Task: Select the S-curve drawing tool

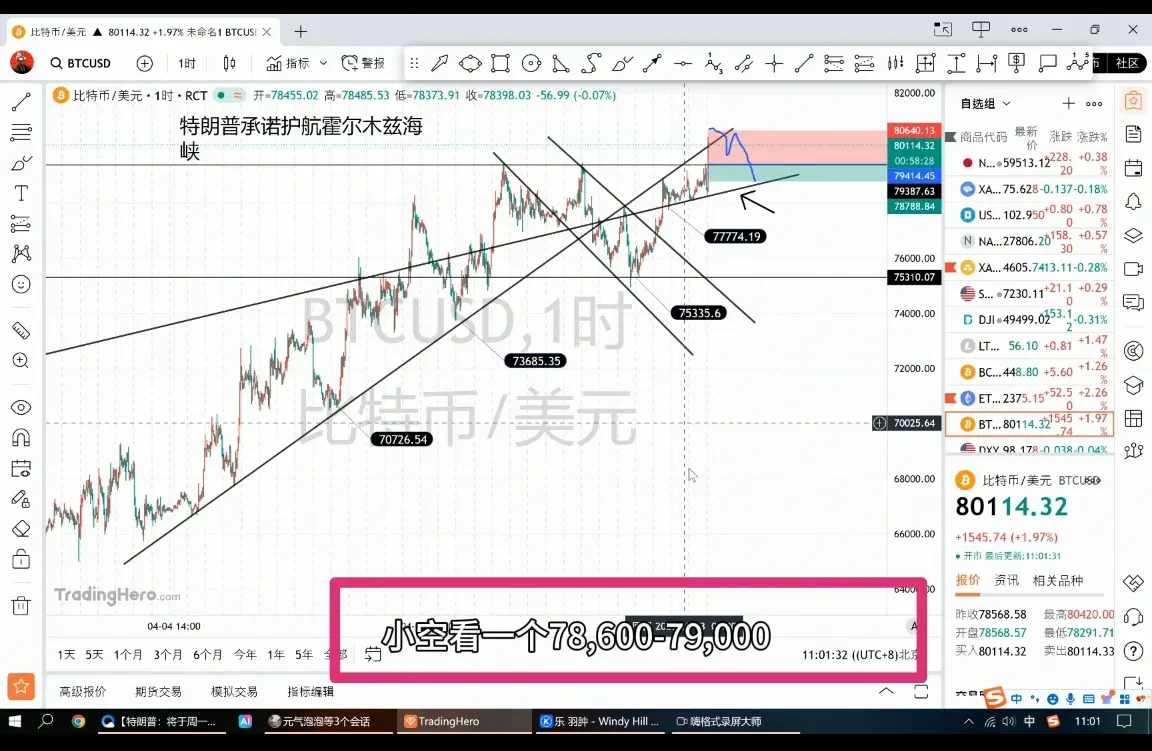Action: point(591,63)
